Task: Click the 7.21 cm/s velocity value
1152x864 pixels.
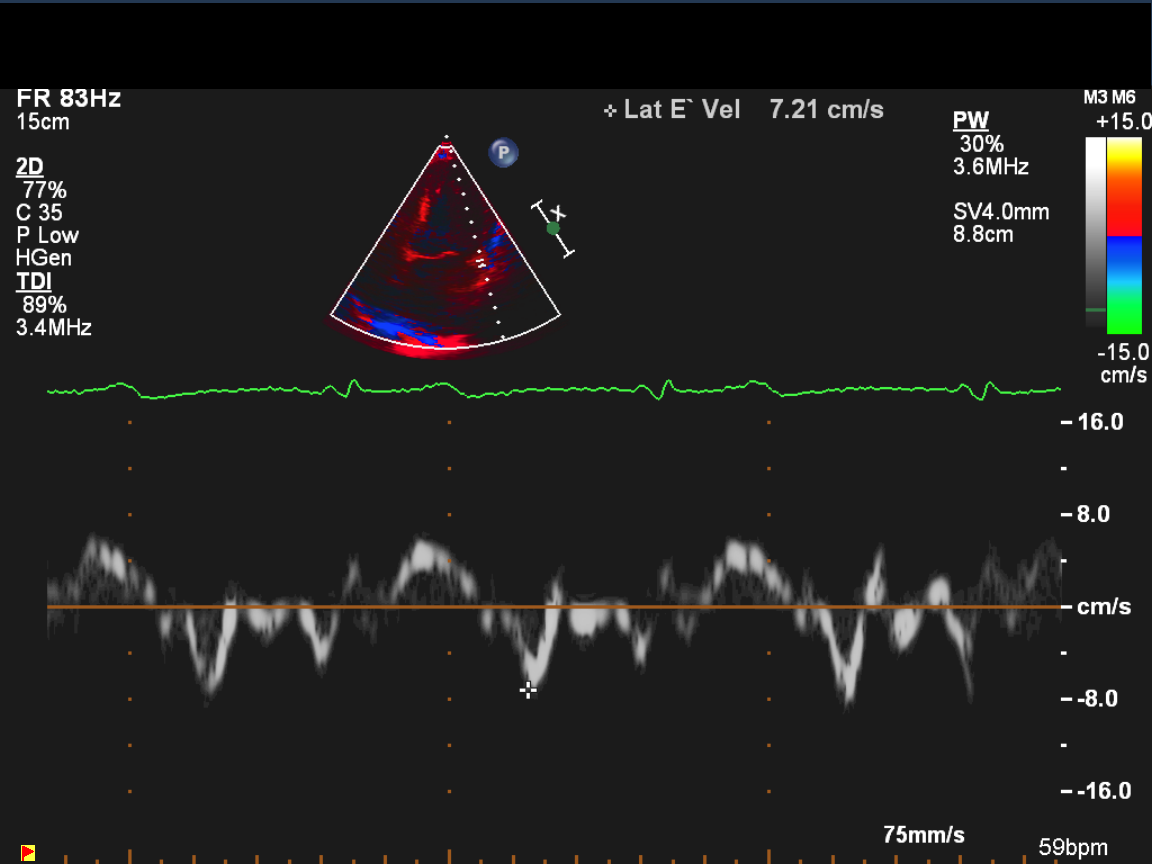Action: point(826,110)
